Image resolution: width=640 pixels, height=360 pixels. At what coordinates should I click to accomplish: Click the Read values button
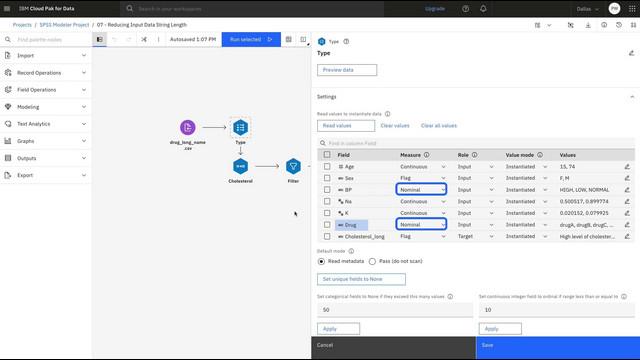[x=346, y=126]
